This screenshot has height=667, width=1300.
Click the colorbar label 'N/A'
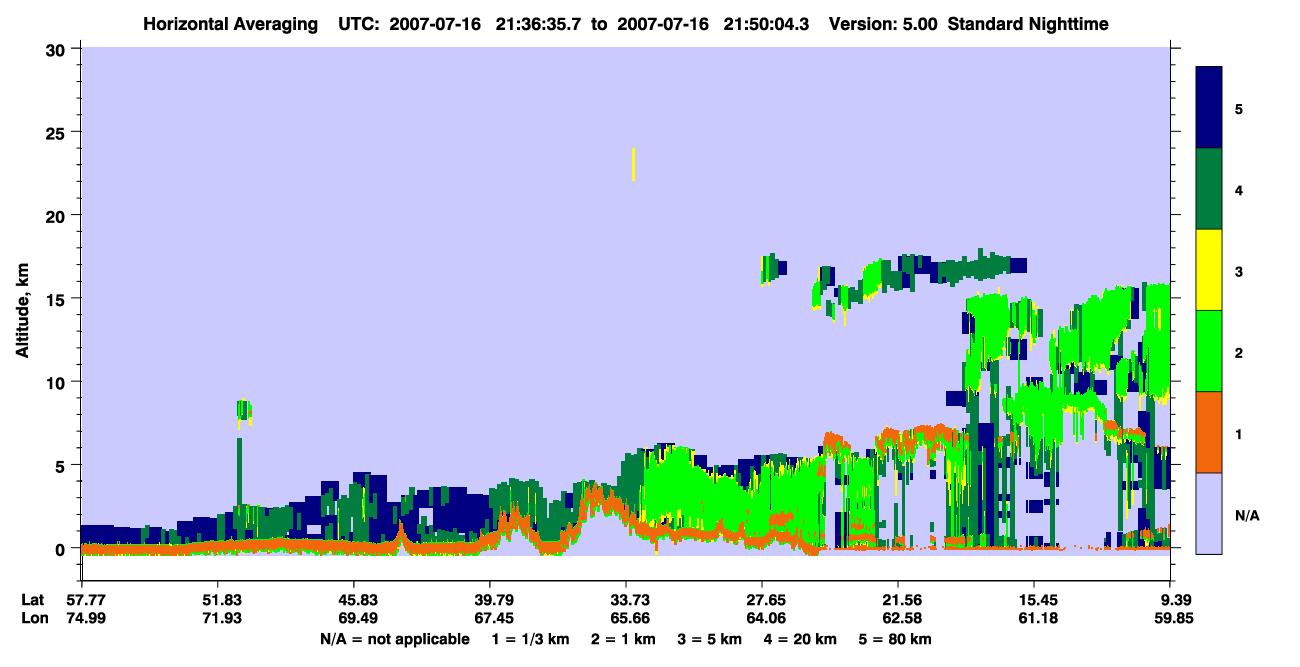(1246, 515)
